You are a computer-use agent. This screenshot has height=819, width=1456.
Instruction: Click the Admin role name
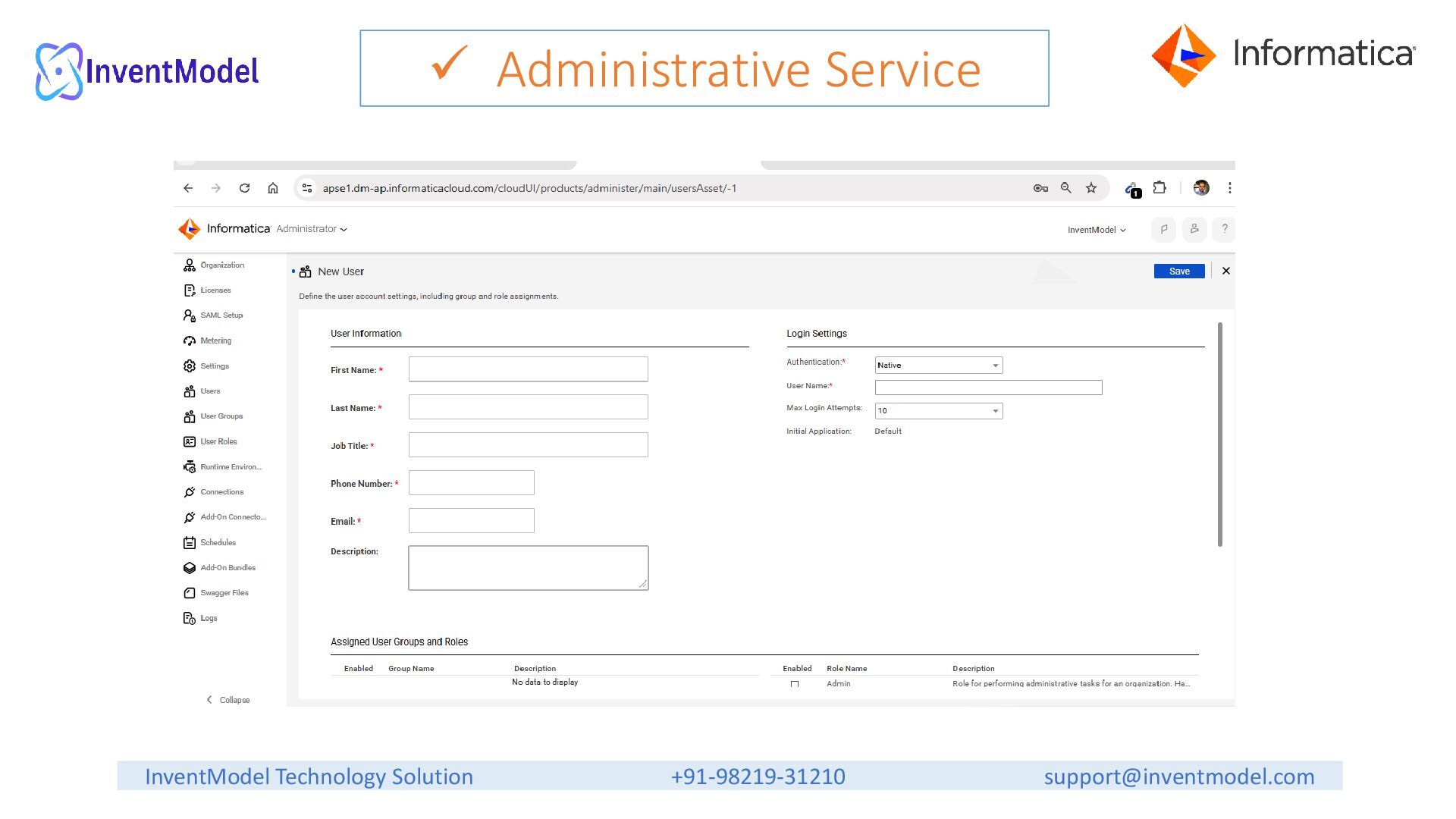(838, 684)
